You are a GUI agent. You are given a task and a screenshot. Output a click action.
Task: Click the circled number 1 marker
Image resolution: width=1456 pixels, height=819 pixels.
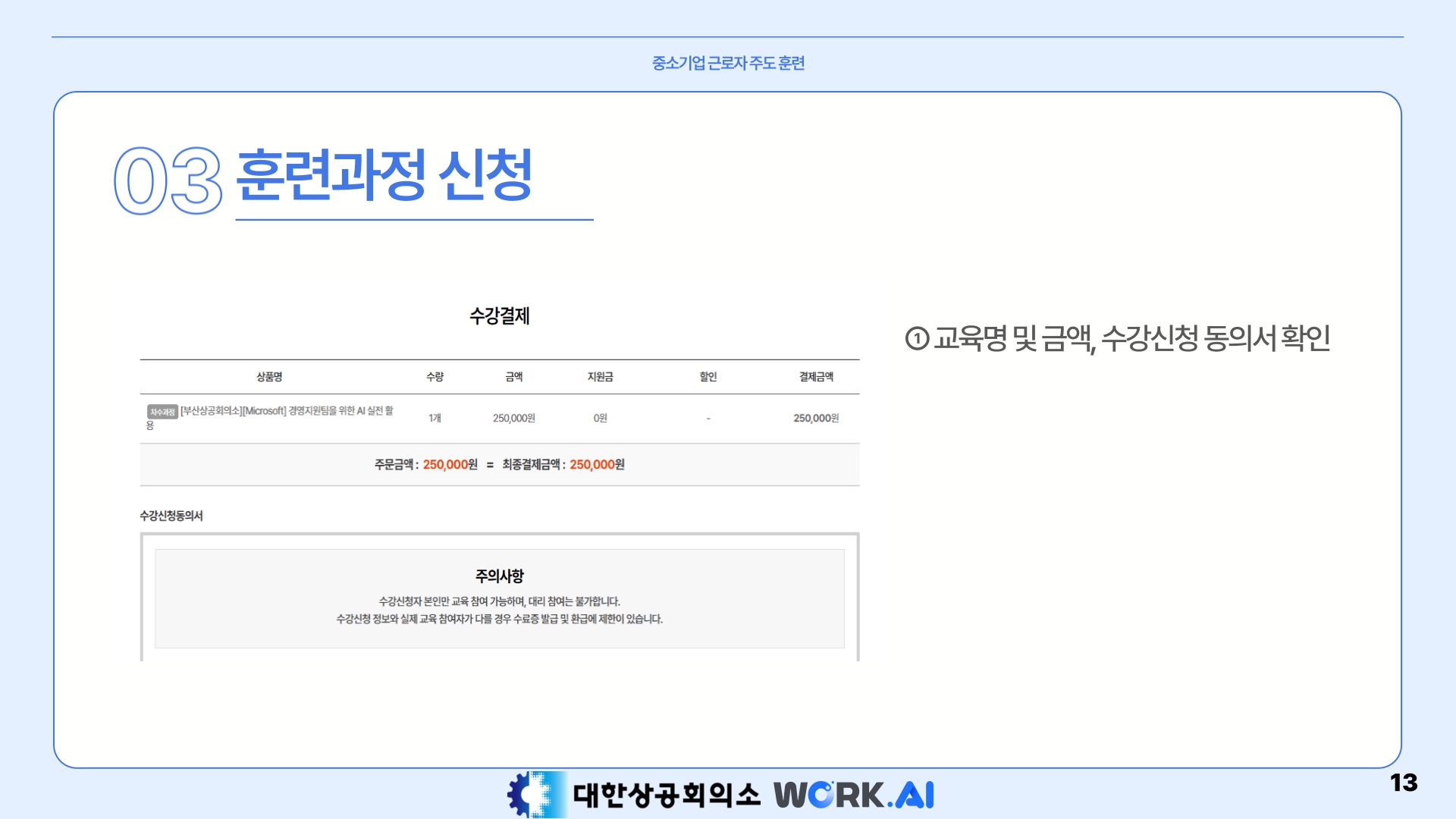pos(917,338)
